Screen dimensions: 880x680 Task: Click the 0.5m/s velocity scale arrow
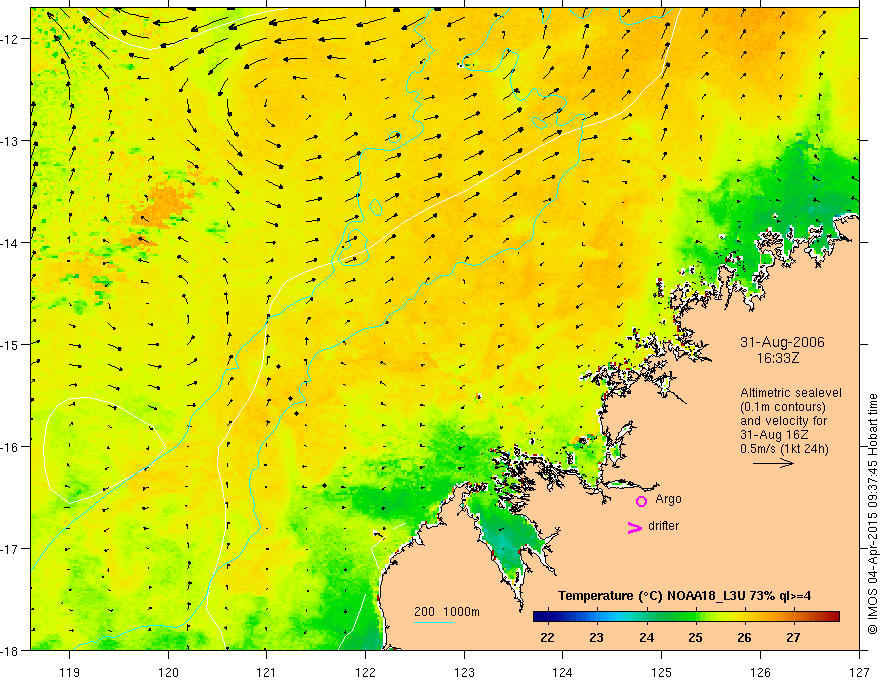click(x=773, y=463)
